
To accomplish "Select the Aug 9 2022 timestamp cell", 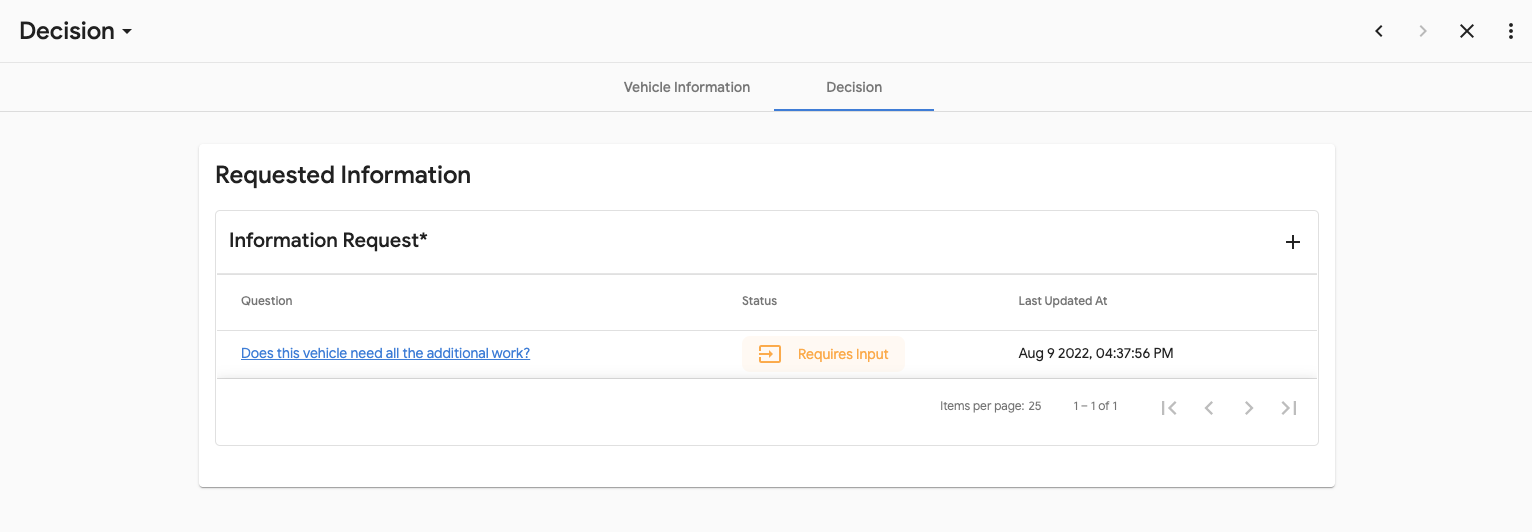I will tap(1095, 353).
